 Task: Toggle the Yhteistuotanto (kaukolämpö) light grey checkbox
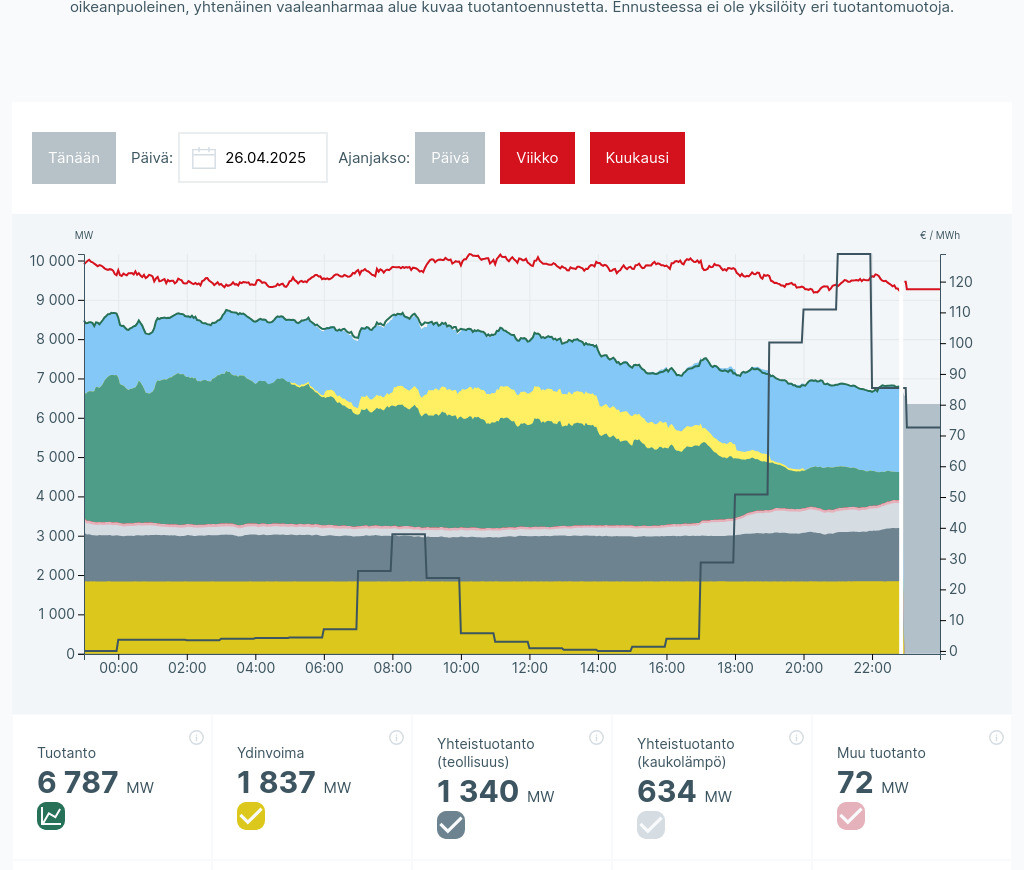pyautogui.click(x=651, y=825)
